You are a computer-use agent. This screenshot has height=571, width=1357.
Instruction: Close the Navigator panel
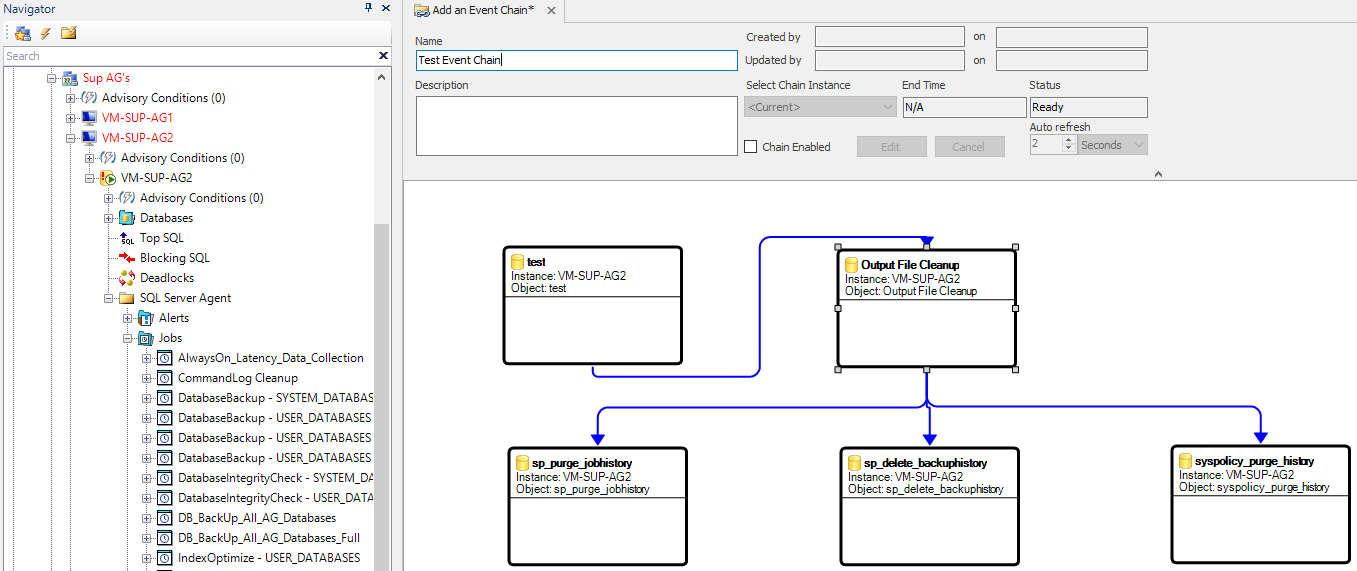386,8
